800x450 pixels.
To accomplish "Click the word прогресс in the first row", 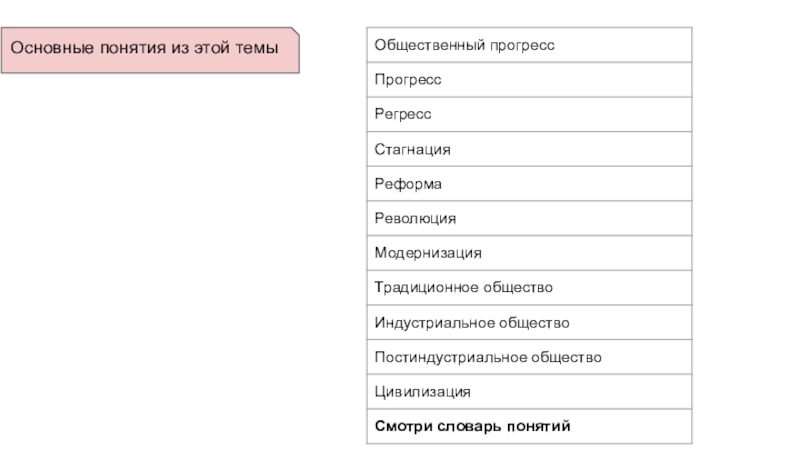I will 522,46.
